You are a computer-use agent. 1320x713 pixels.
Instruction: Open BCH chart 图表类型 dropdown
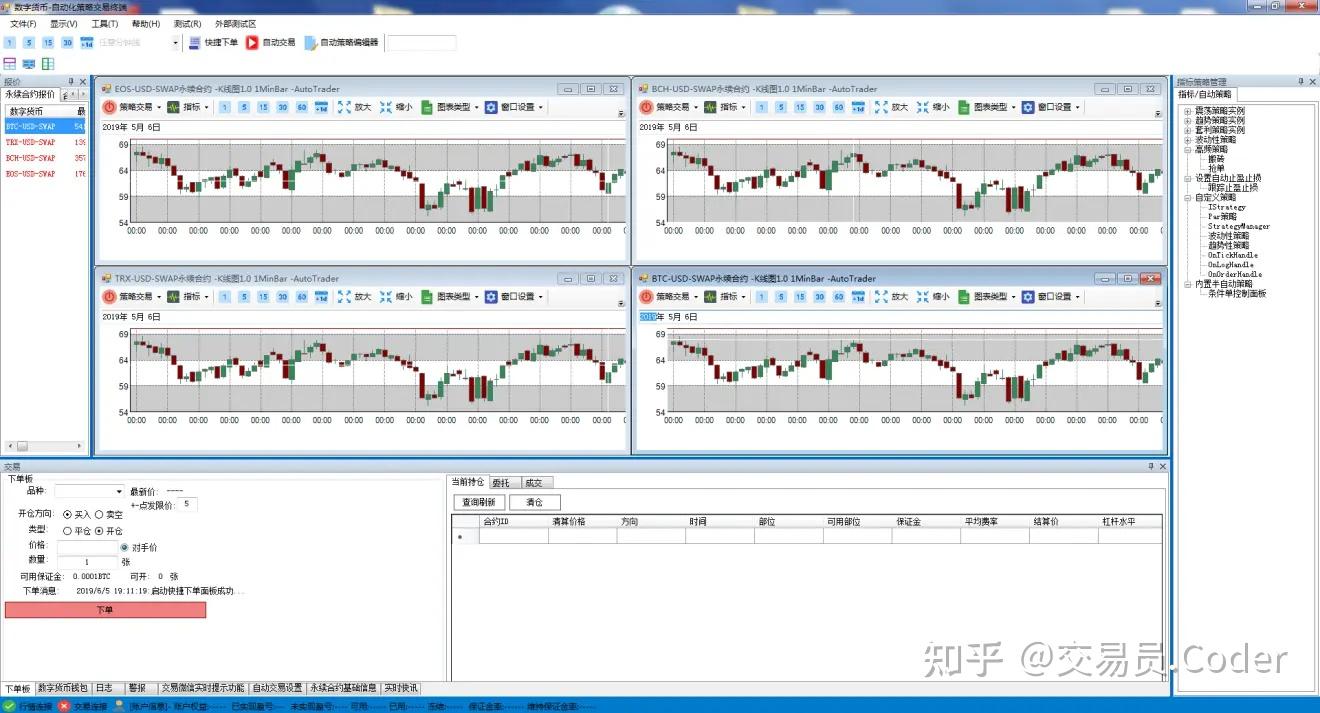coord(1014,107)
